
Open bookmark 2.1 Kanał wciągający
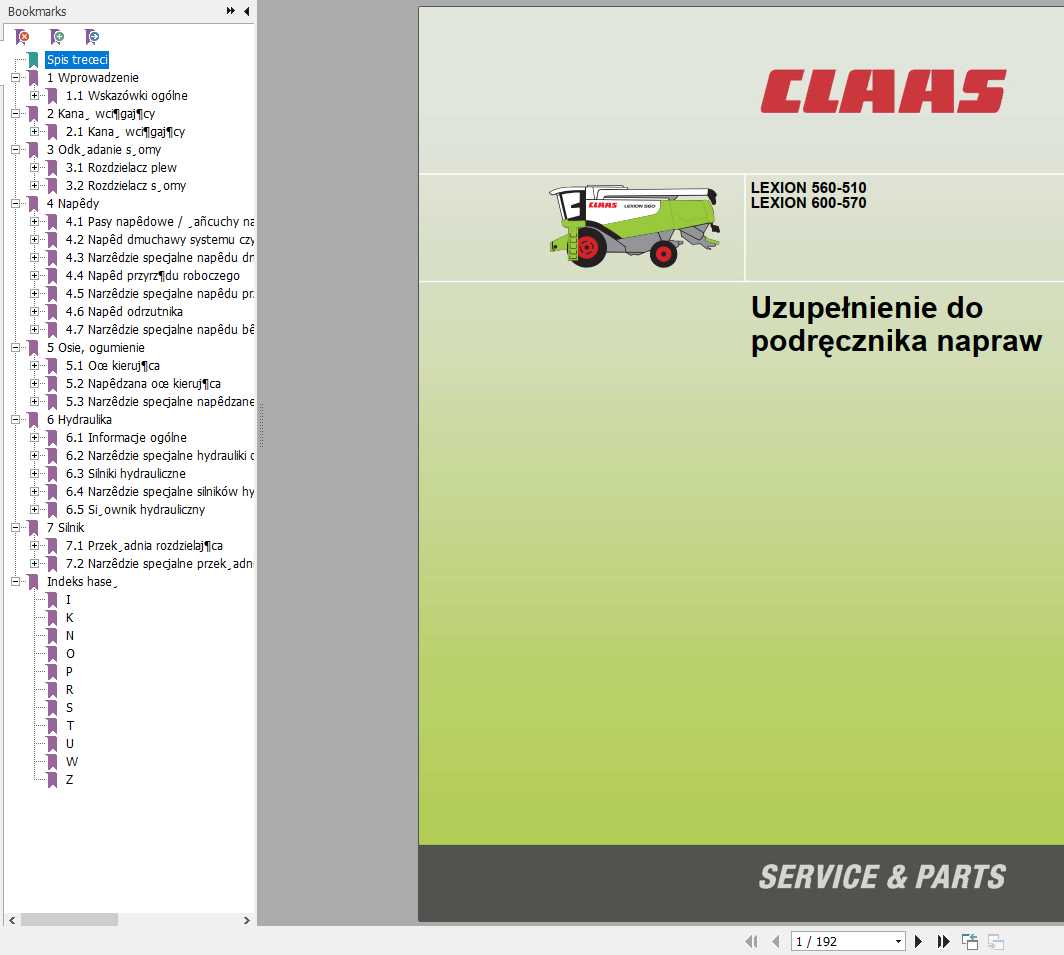pyautogui.click(x=125, y=132)
